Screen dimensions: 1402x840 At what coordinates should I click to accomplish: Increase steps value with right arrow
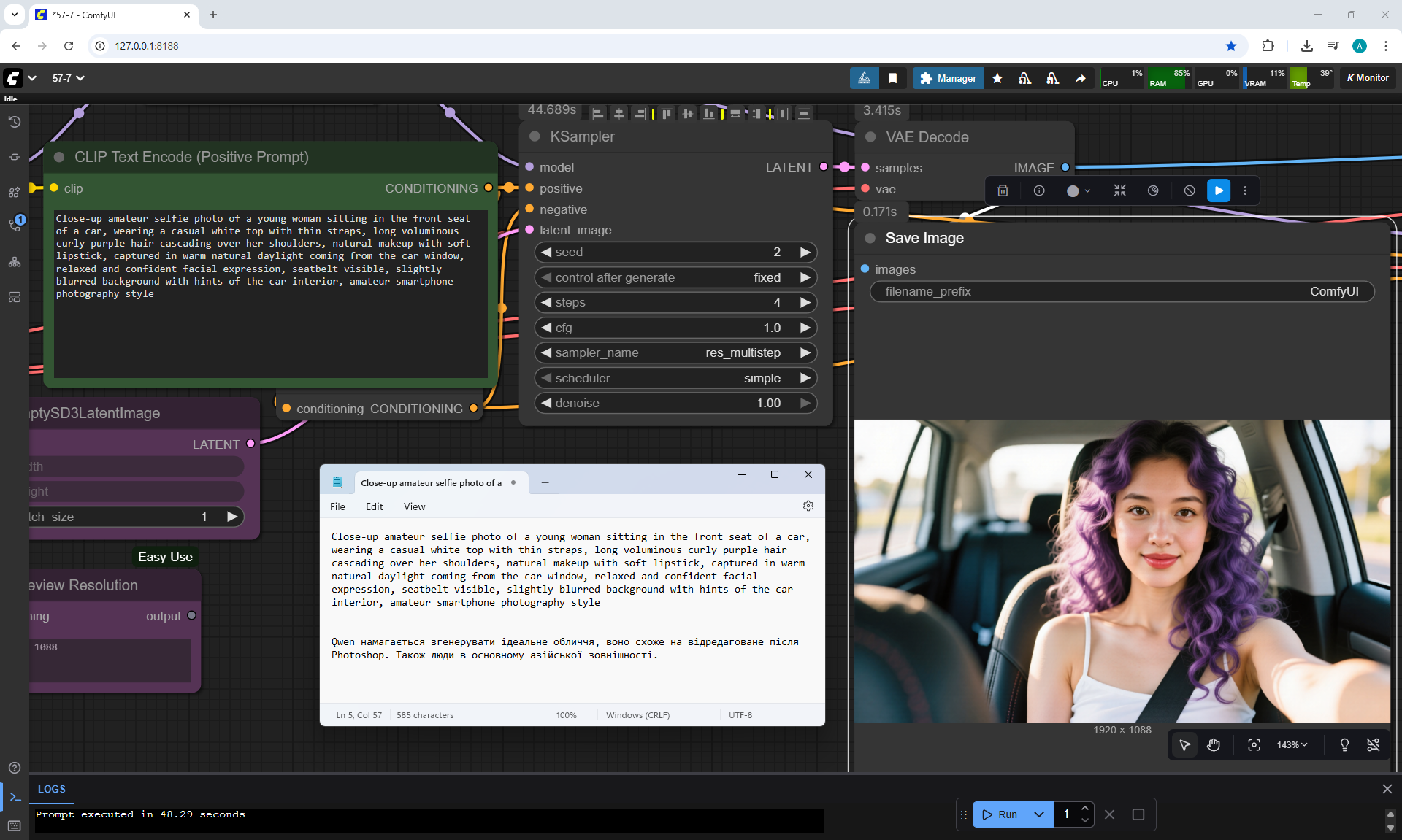tap(805, 302)
